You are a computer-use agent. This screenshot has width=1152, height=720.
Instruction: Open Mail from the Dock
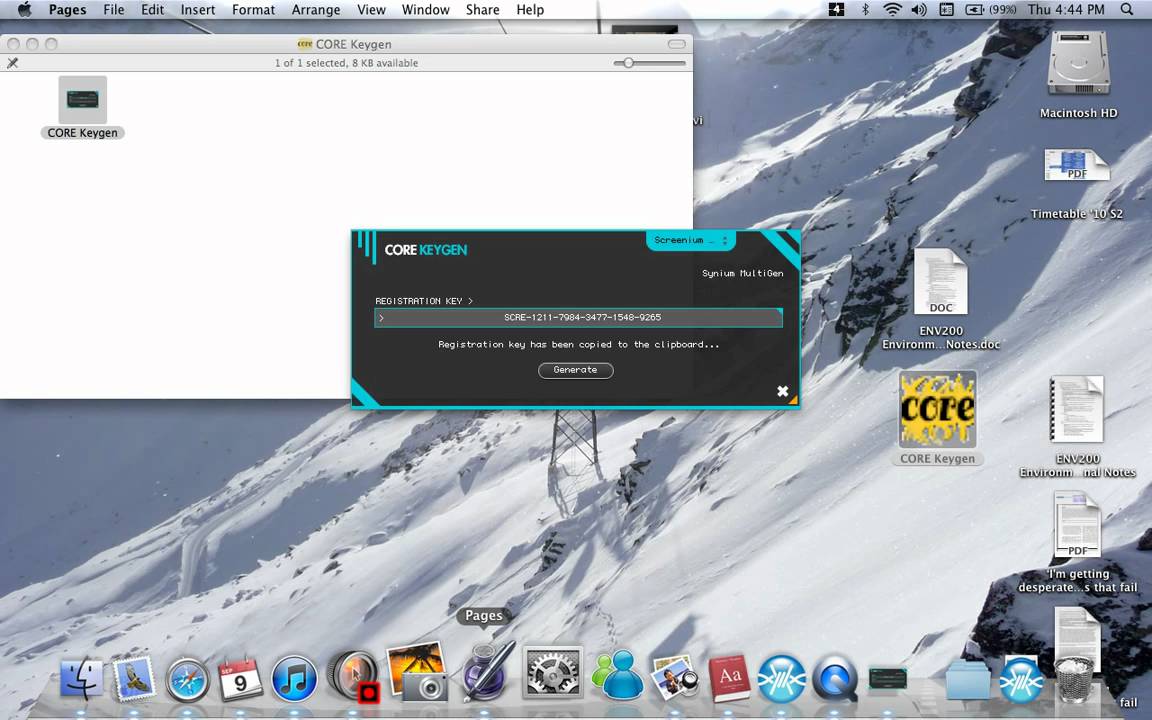(134, 678)
